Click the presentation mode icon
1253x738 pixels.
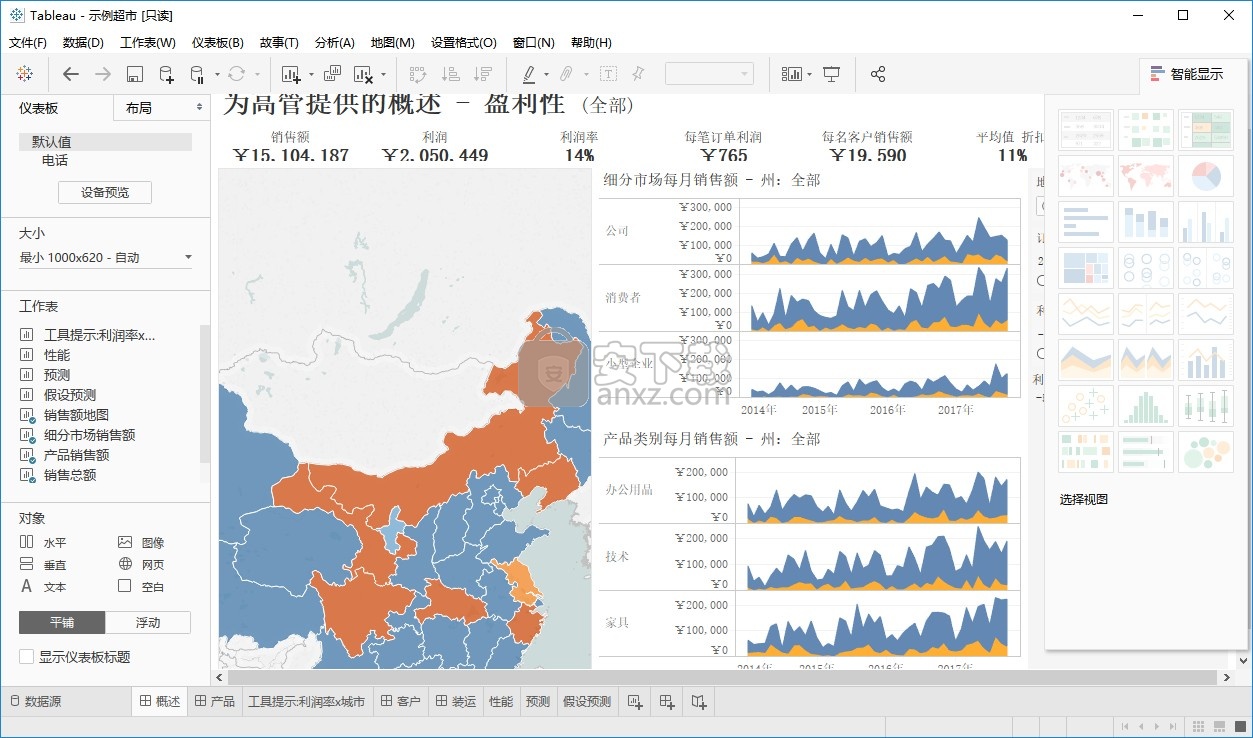[x=831, y=74]
